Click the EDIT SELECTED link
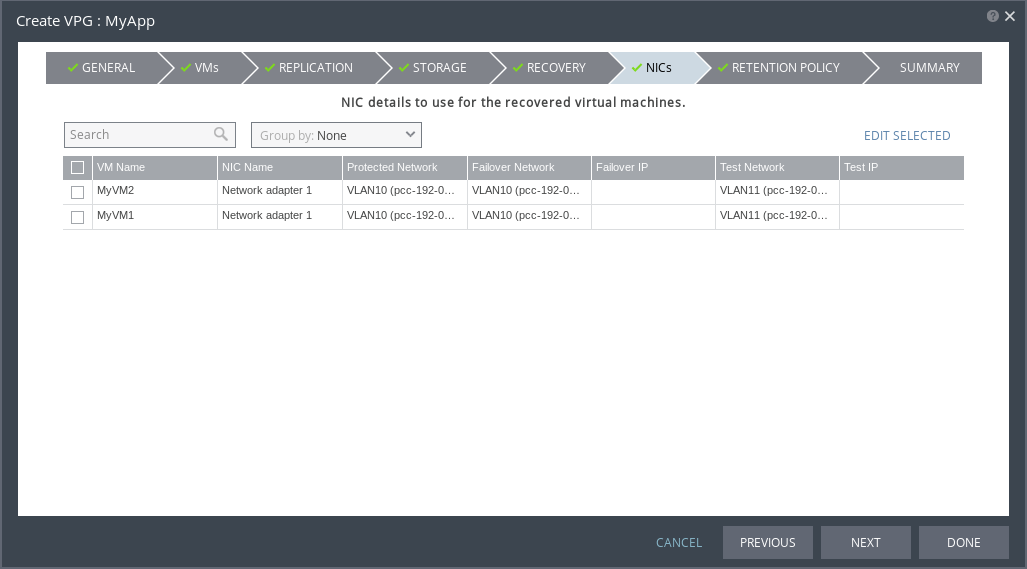The image size is (1027, 569). point(907,136)
